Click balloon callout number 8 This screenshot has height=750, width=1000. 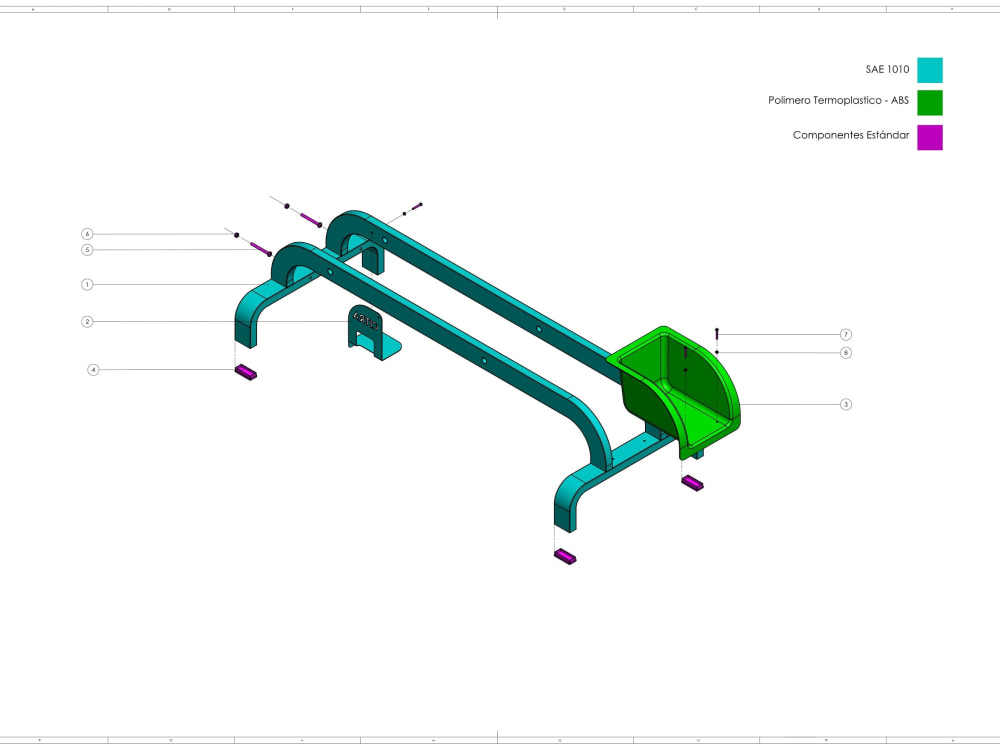click(845, 351)
